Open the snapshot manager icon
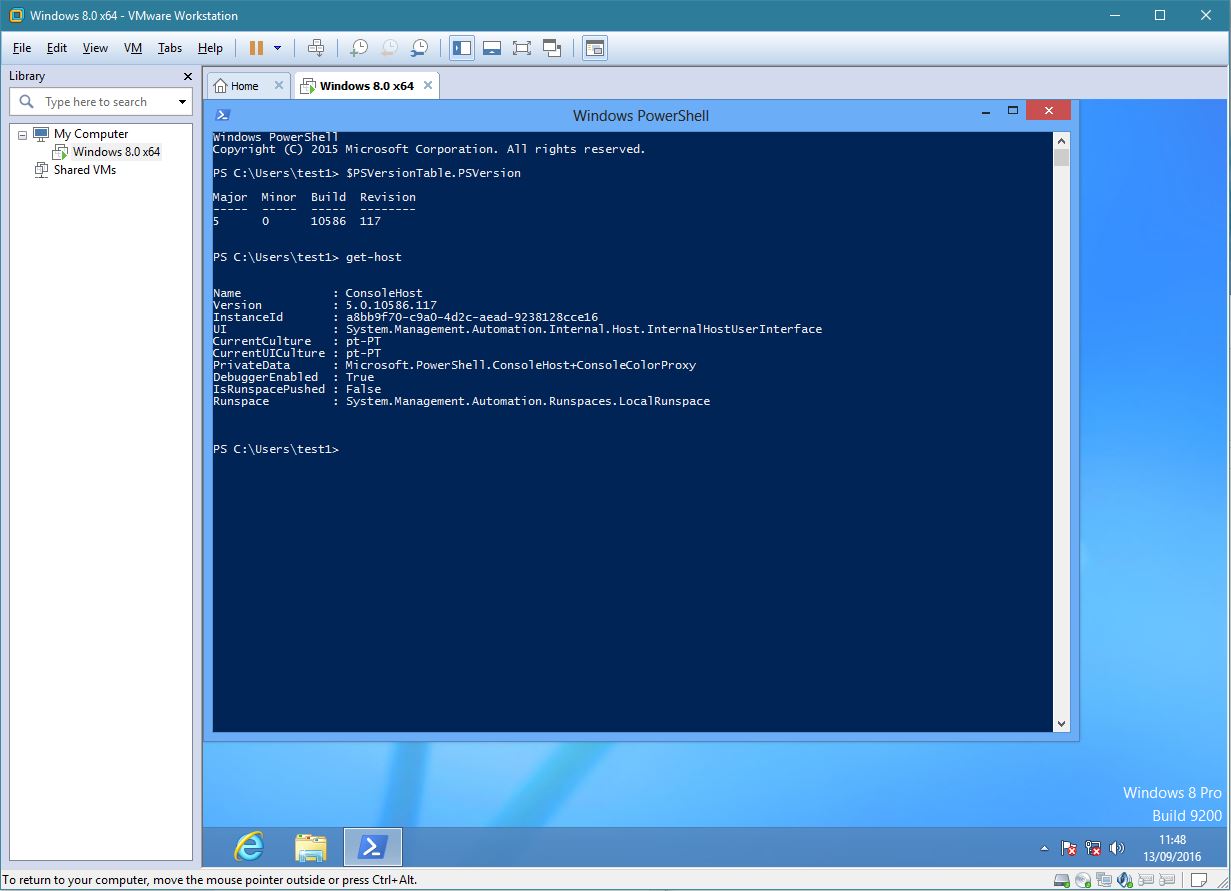 pyautogui.click(x=420, y=48)
